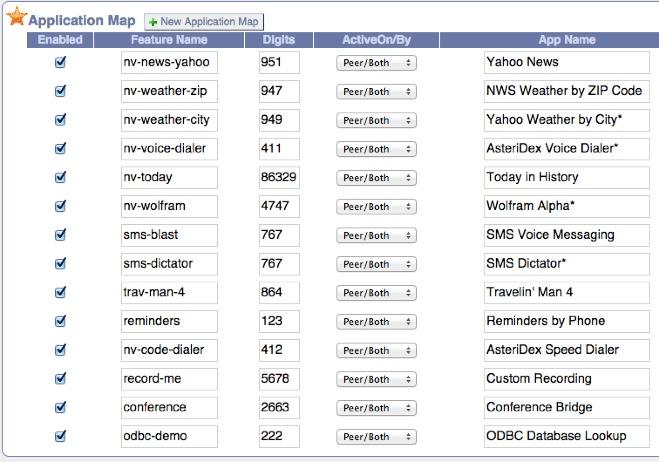Viewport: 659px width, 462px height.
Task: Edit the Yahoo News app name field
Action: tap(567, 62)
